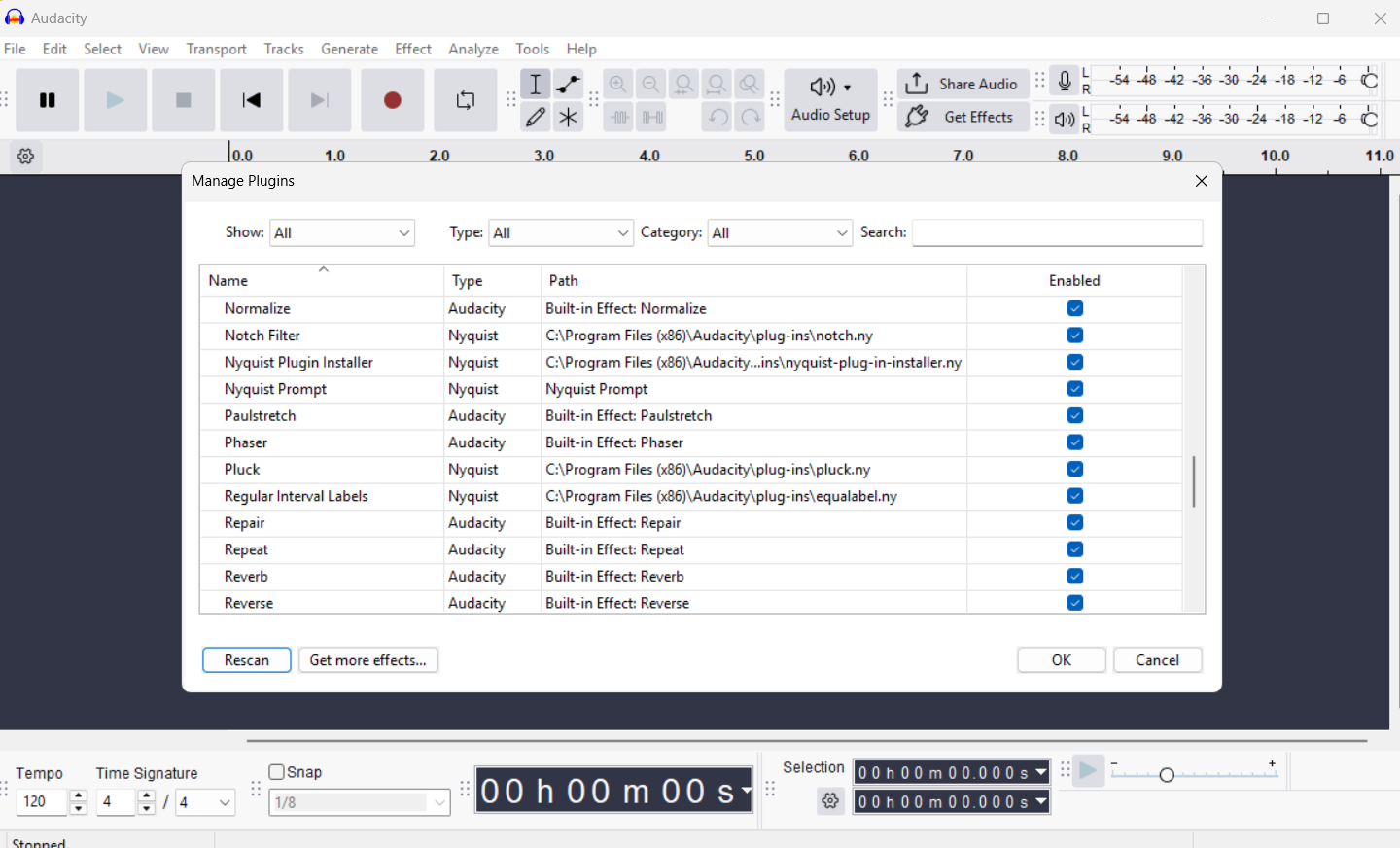Viewport: 1400px width, 848px height.
Task: Confirm with the OK button
Action: click(x=1062, y=660)
